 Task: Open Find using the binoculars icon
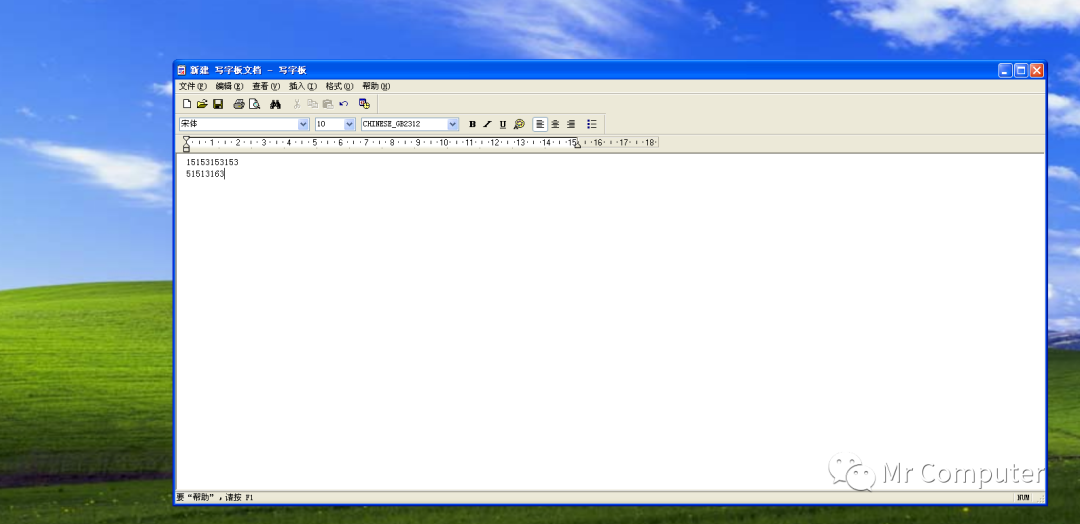pos(276,104)
